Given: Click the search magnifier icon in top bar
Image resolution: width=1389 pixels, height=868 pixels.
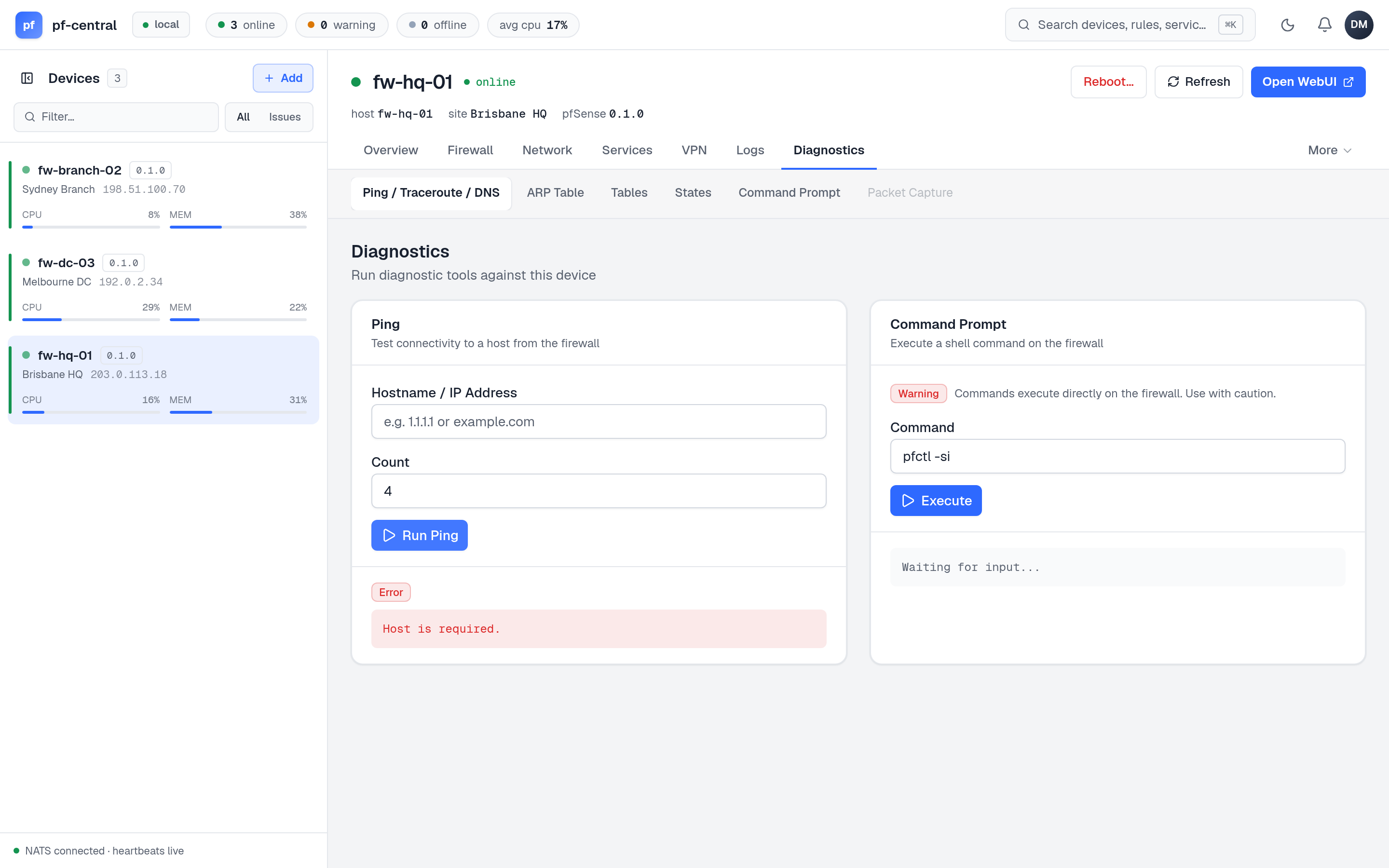Looking at the screenshot, I should tap(1024, 25).
